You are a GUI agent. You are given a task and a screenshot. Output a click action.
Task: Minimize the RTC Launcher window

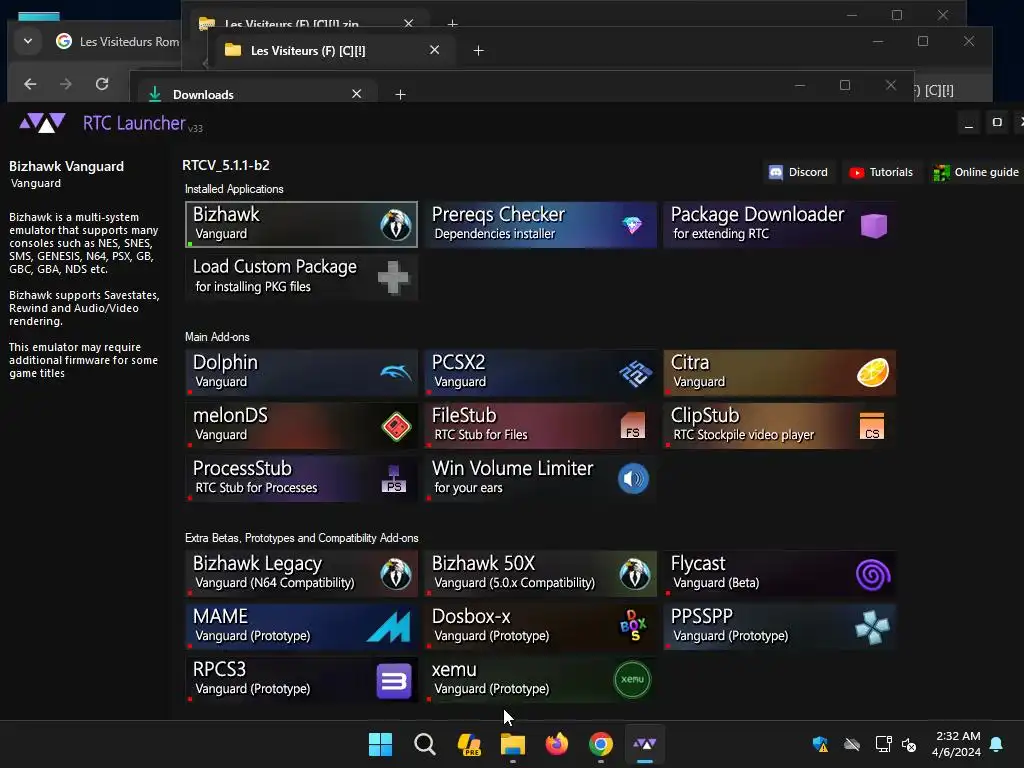[969, 123]
